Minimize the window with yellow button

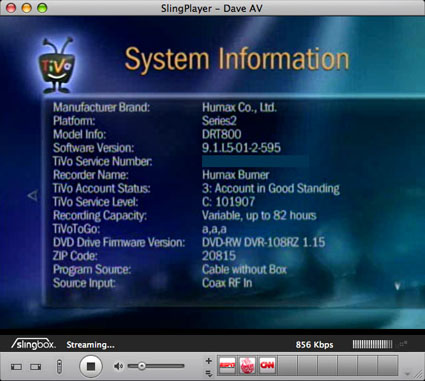[27, 8]
